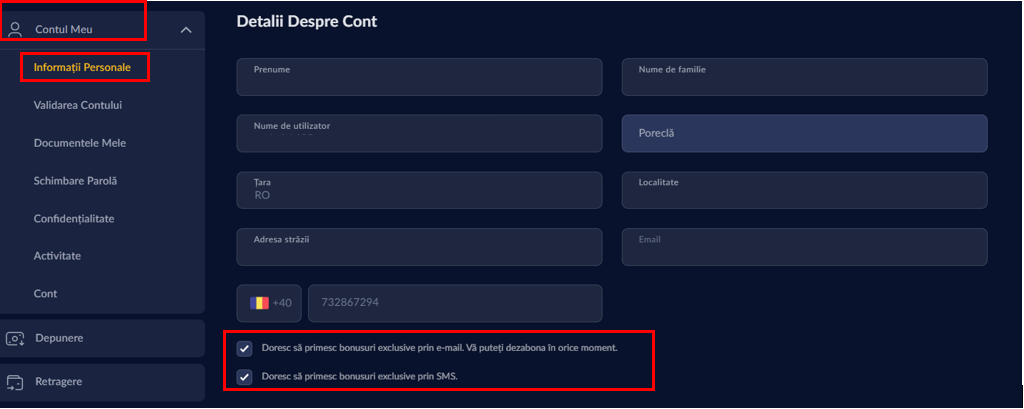Select Informații Personale in the sidebar
Screen dimensions: 1024x409
point(82,67)
